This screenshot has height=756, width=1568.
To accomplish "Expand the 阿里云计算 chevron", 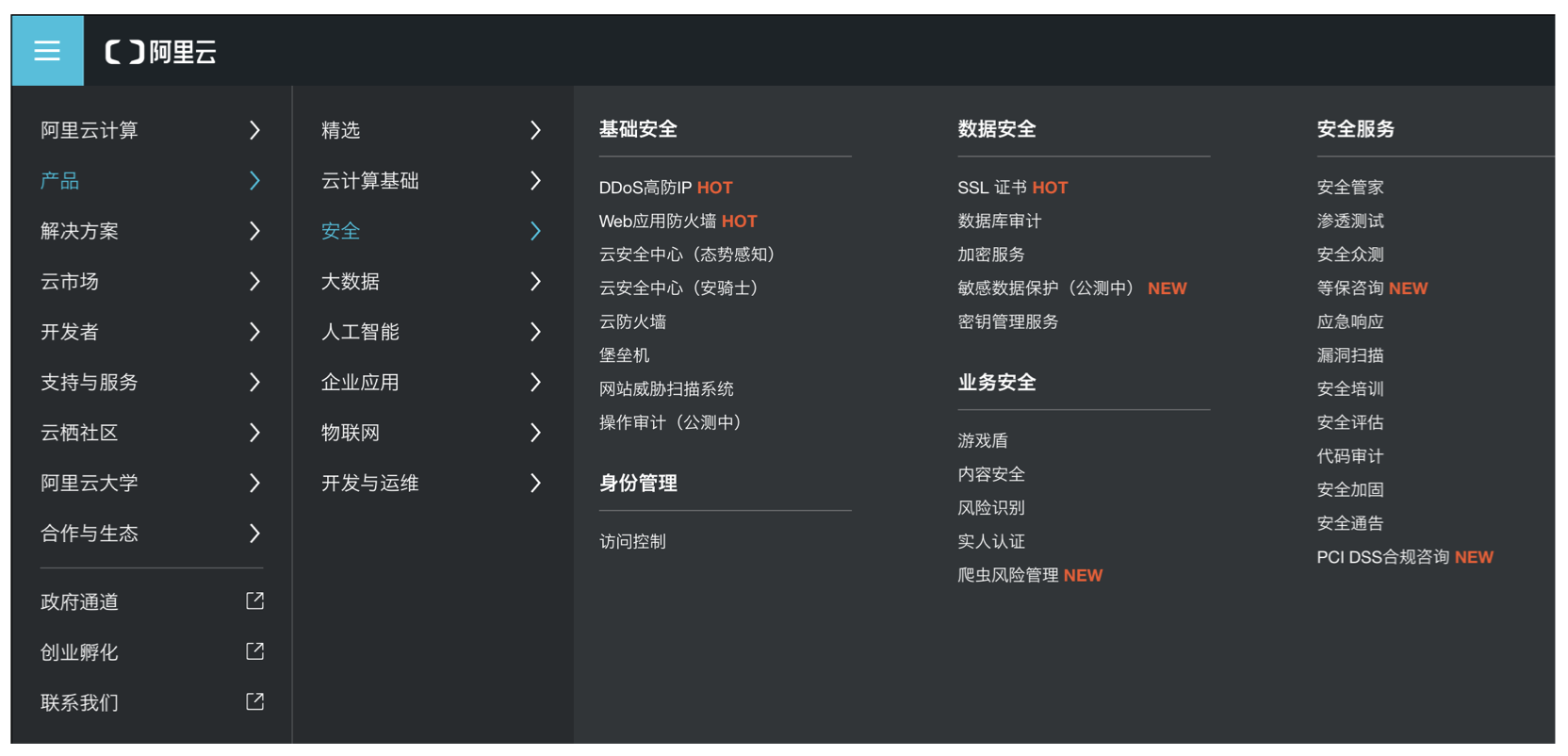I will point(254,130).
